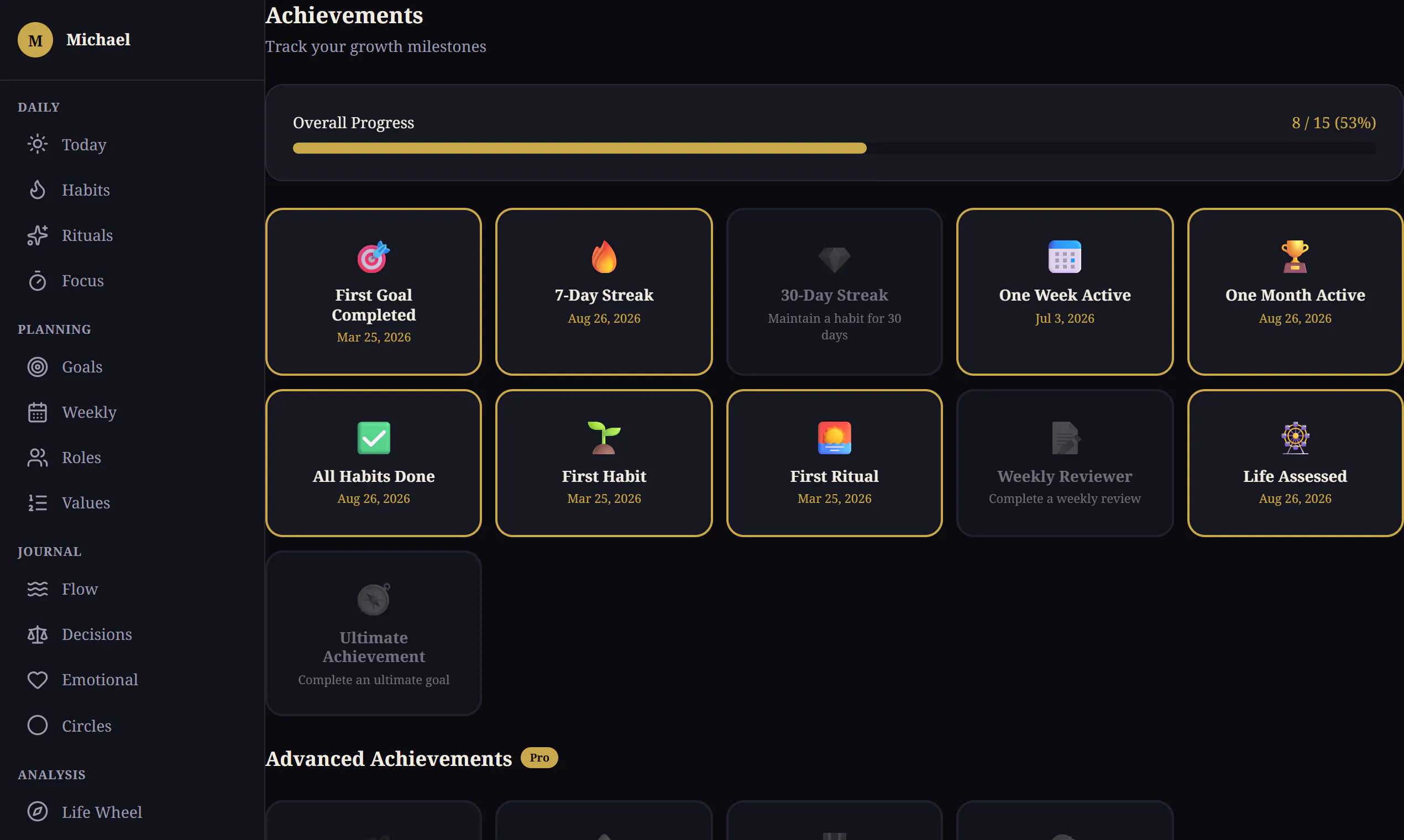This screenshot has width=1404, height=840.
Task: Click the Michael profile avatar
Action: click(x=35, y=40)
